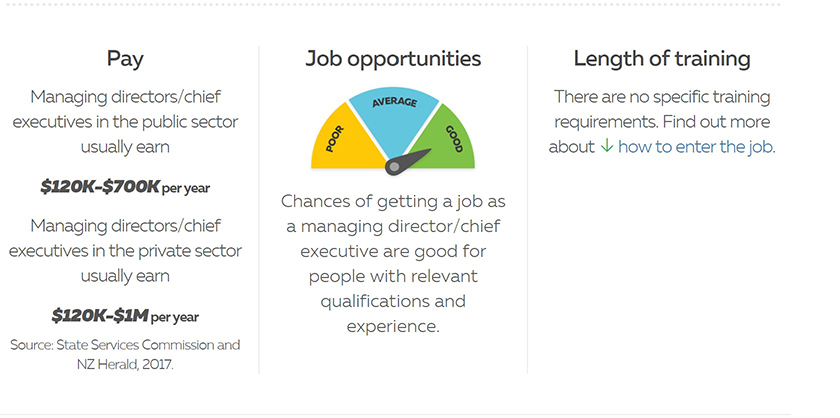
Task: Click the public sector earnings paragraph
Action: point(125,122)
